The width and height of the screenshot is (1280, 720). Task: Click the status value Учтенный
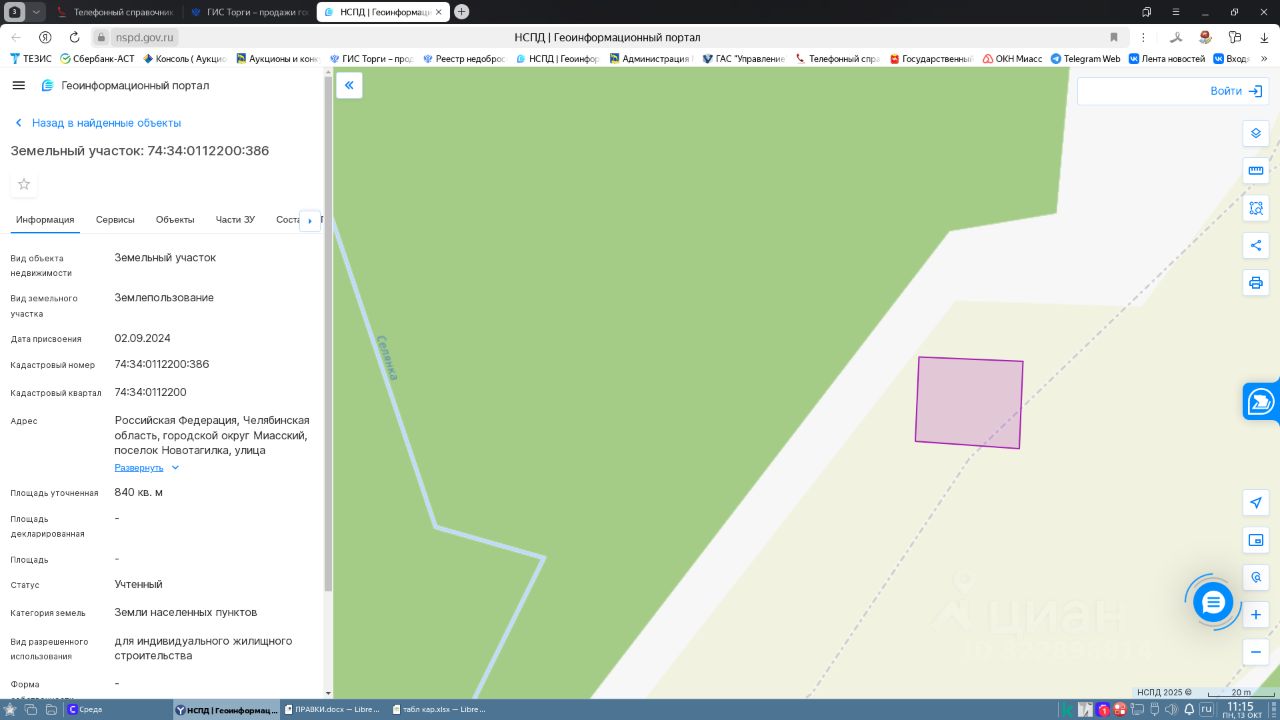pyautogui.click(x=139, y=585)
